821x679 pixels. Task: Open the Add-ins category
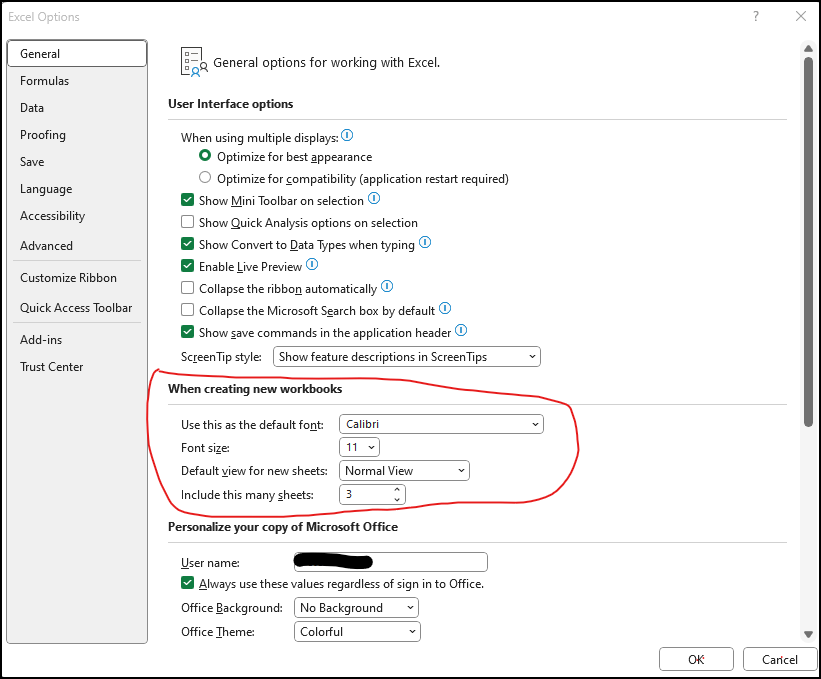tap(77, 340)
